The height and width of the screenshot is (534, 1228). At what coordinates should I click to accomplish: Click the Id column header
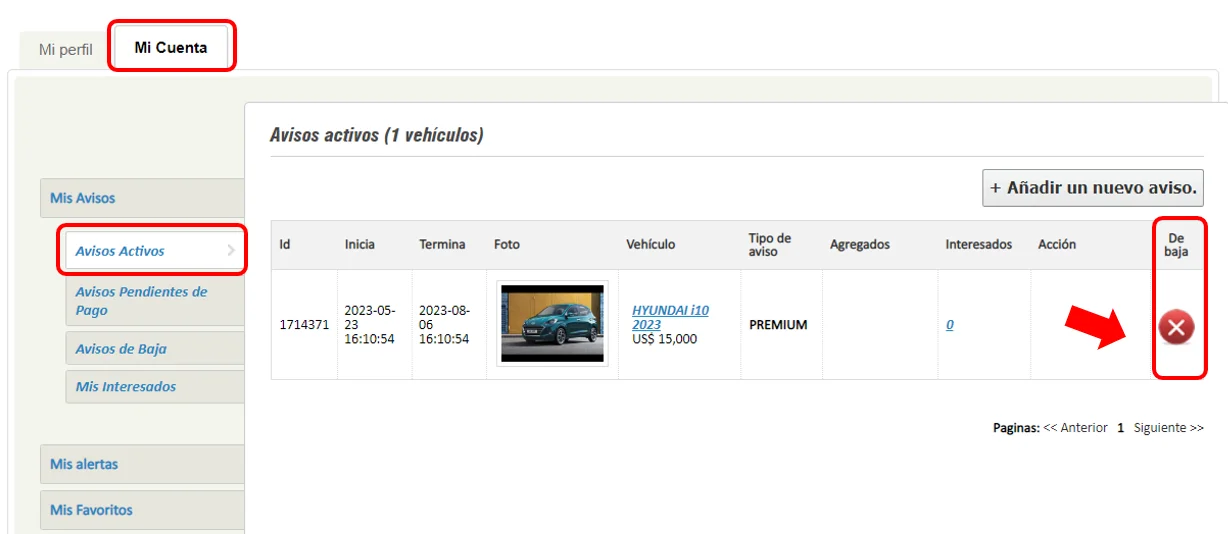click(x=285, y=244)
